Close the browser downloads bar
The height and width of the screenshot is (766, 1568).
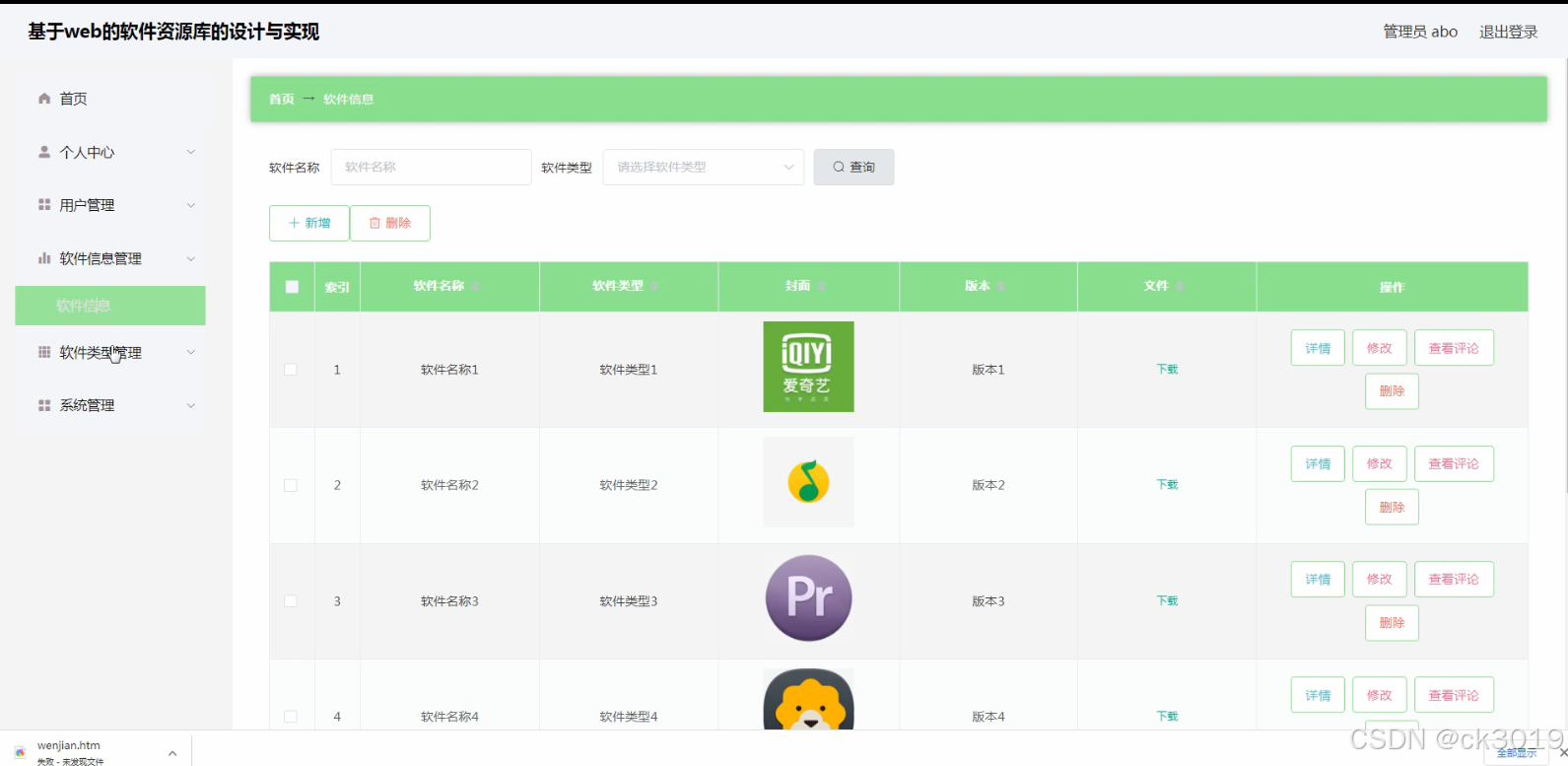[x=1562, y=752]
